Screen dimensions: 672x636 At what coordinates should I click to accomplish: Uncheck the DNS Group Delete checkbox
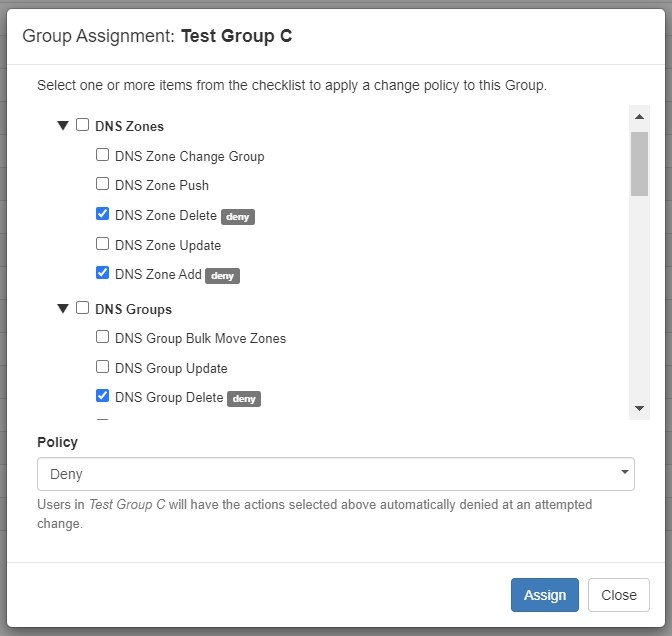[102, 396]
